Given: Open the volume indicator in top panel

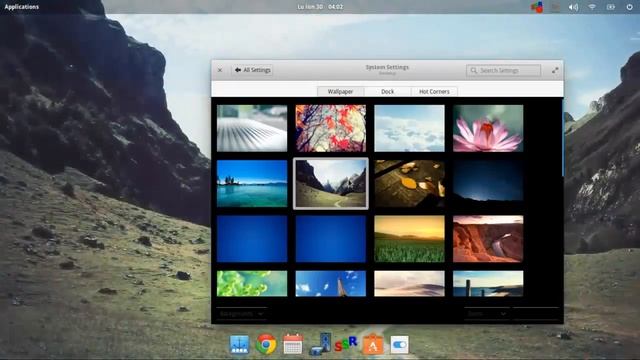Looking at the screenshot, I should pos(573,7).
